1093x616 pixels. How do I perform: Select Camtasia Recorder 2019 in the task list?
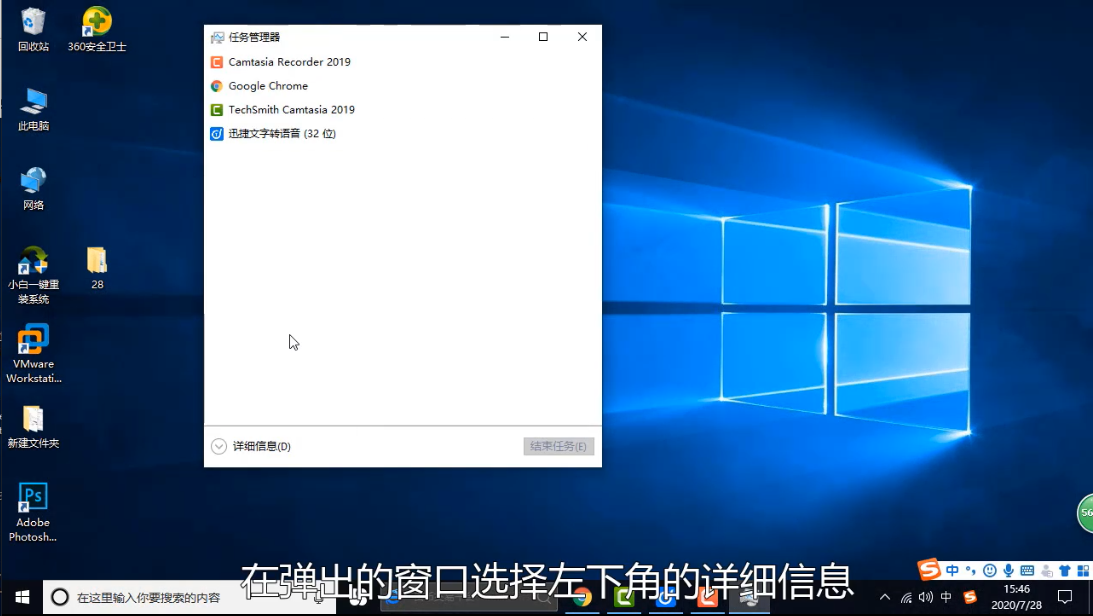click(289, 62)
